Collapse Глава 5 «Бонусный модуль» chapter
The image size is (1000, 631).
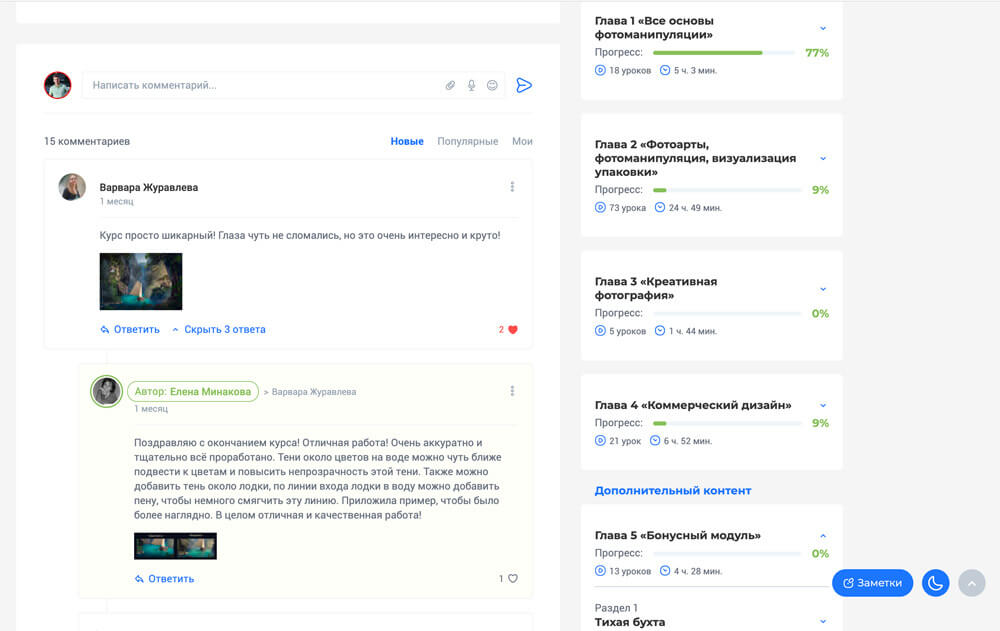823,536
